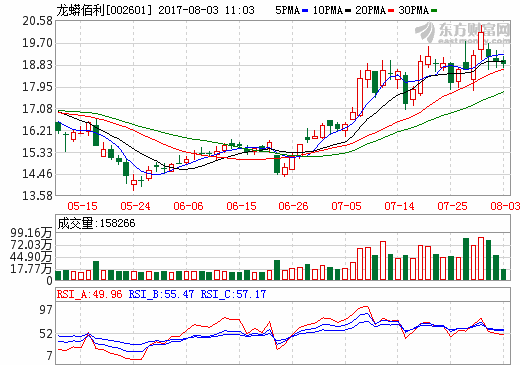
Task: Click the timestamp 2017-08-03 11:03
Action: click(206, 10)
